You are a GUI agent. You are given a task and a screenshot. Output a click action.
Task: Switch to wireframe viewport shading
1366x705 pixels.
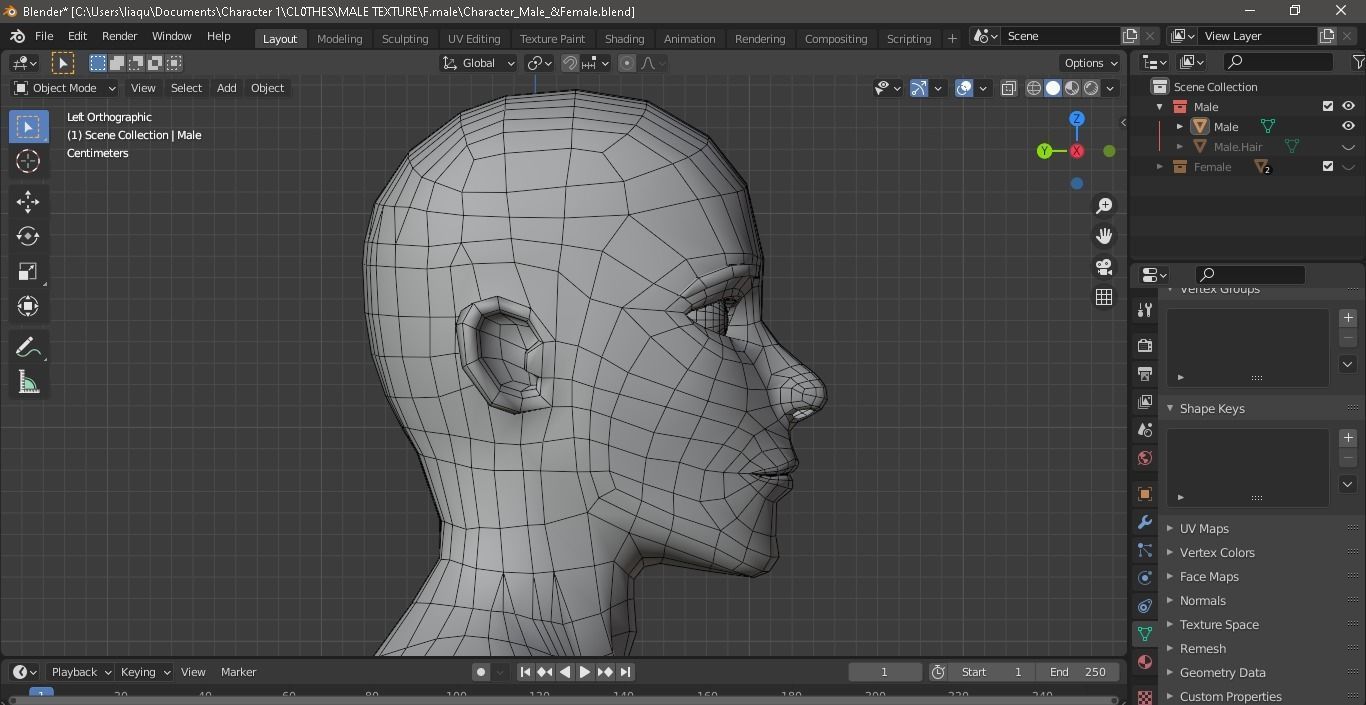1034,88
